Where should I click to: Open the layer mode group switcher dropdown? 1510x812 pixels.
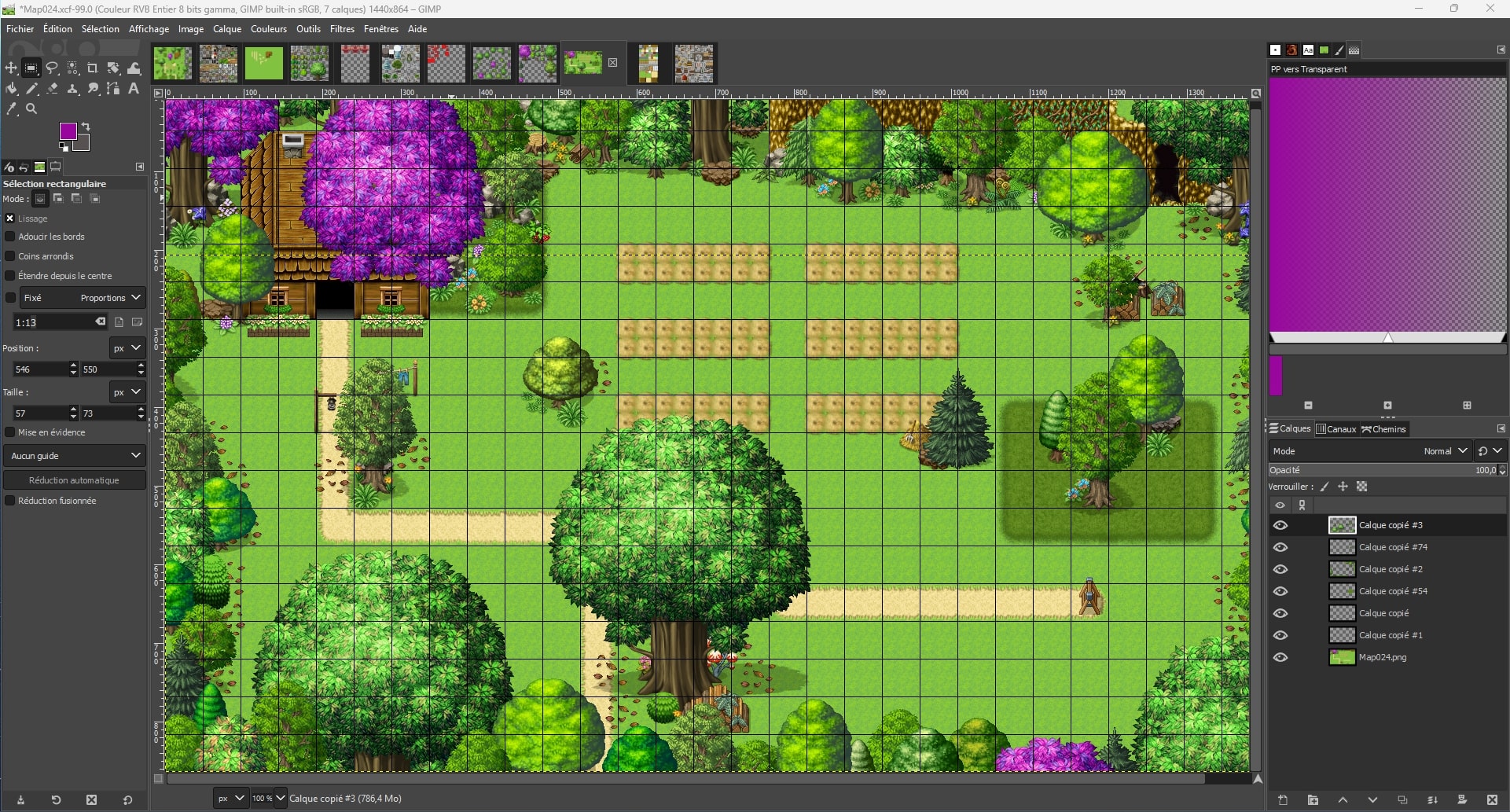1490,451
